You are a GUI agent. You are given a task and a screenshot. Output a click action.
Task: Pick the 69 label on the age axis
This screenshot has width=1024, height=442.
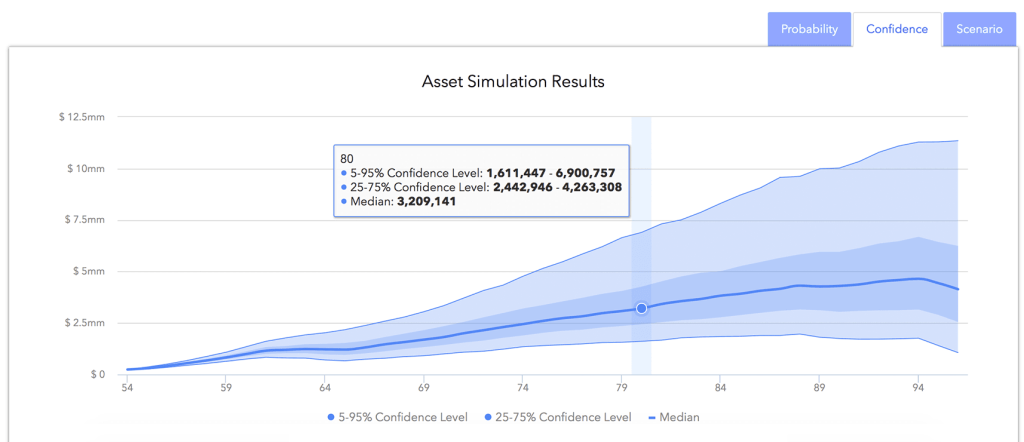[424, 387]
